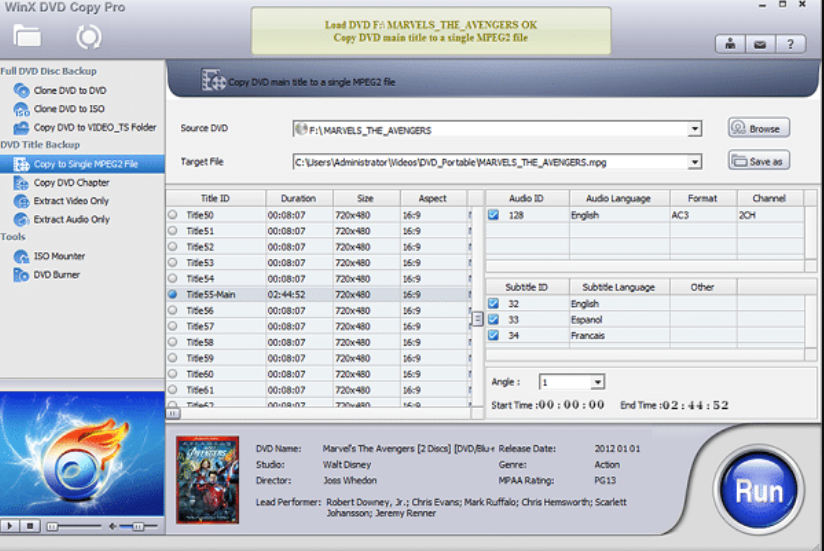Toggle subtitle 34 Francais checkbox

493,335
